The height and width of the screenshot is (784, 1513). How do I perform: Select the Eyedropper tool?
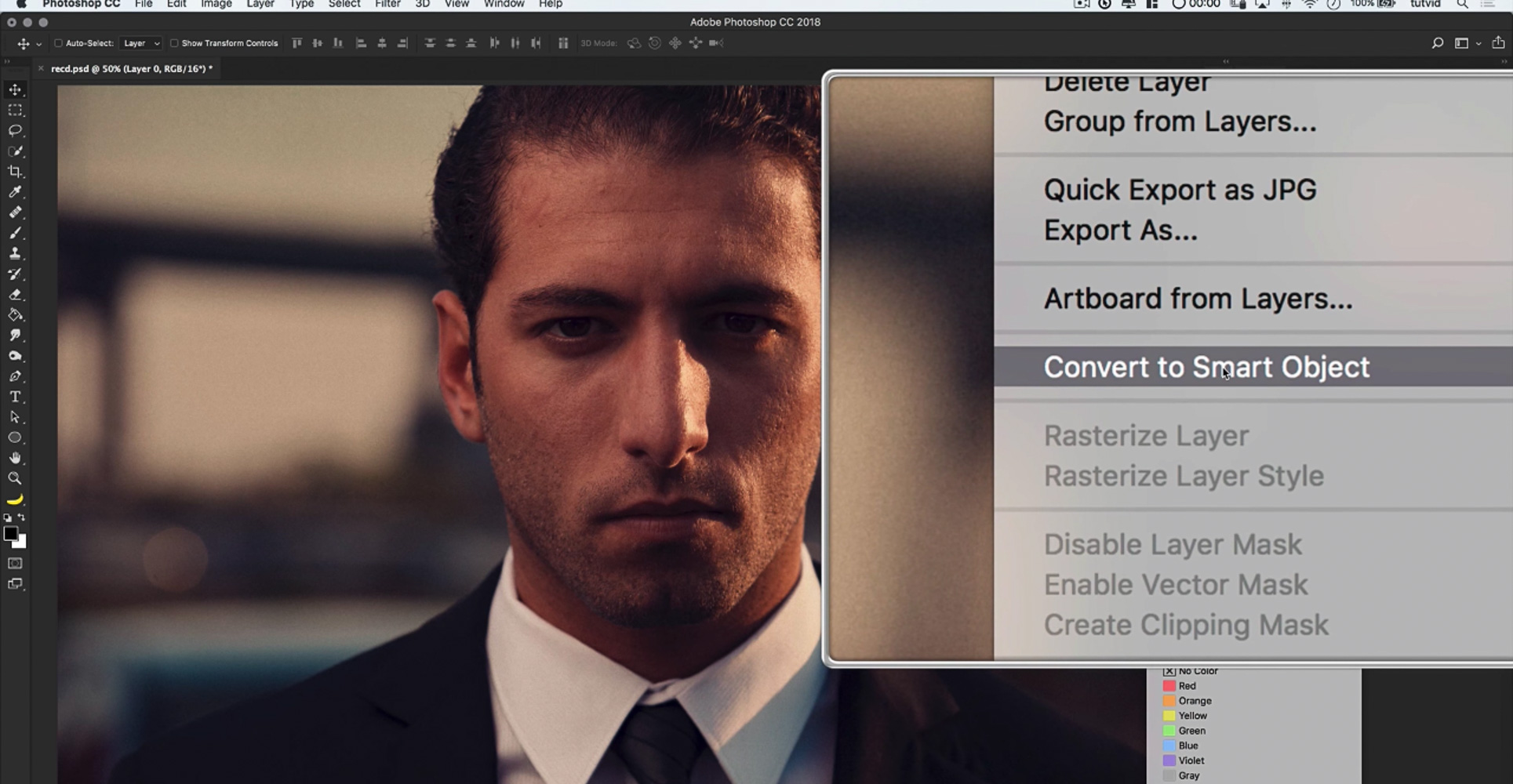pyautogui.click(x=15, y=192)
